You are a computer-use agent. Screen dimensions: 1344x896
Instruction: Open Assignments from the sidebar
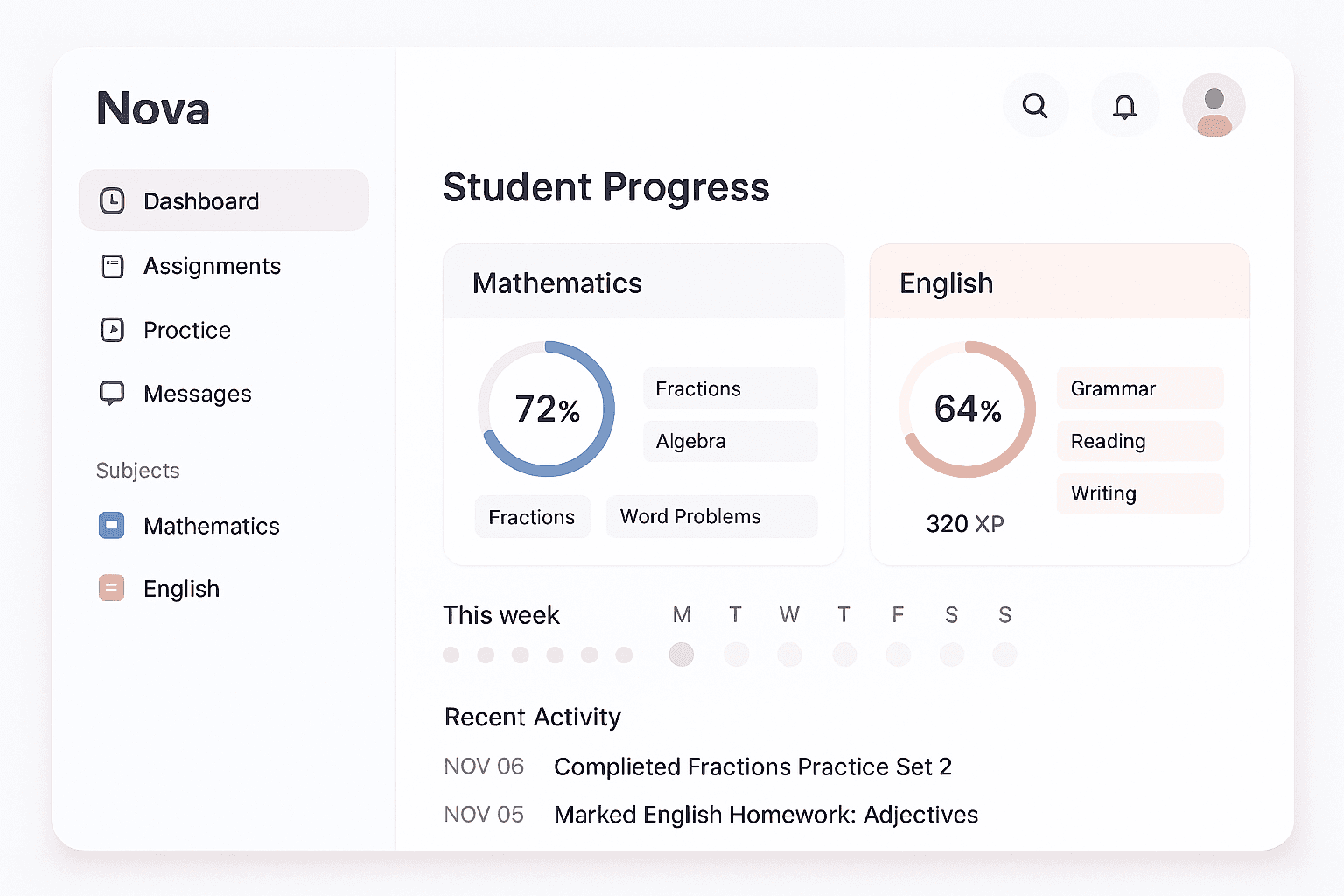click(212, 266)
